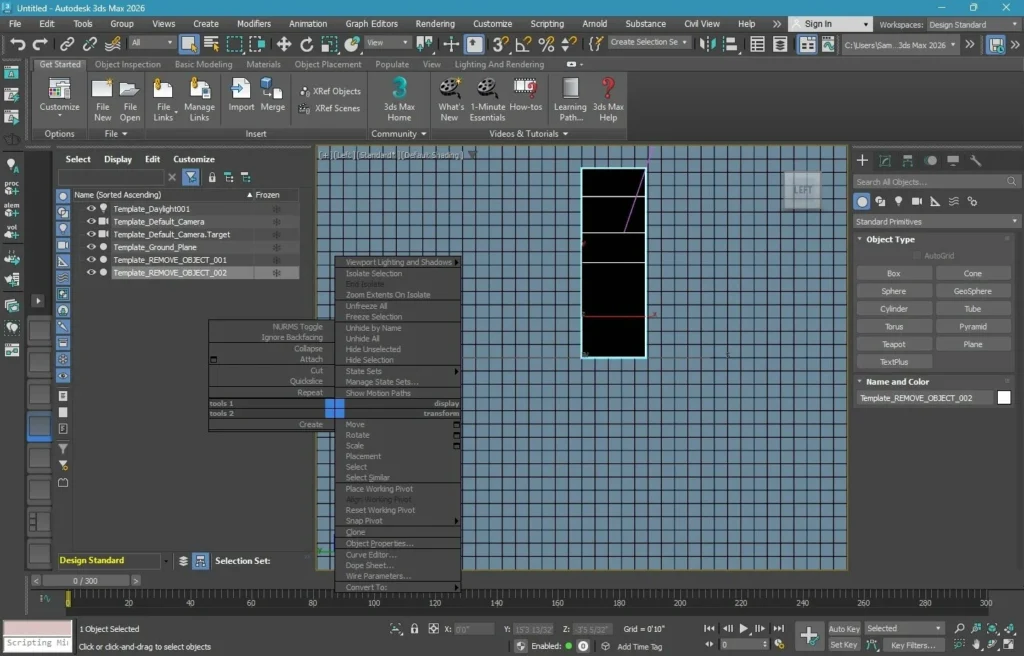
Task: Click the scene explorer filter funnel icon
Action: point(191,177)
